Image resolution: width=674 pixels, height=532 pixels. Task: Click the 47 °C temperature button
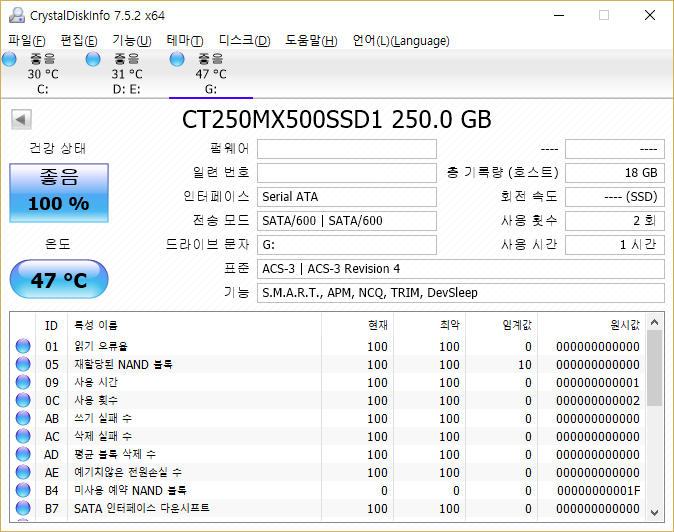[x=59, y=279]
